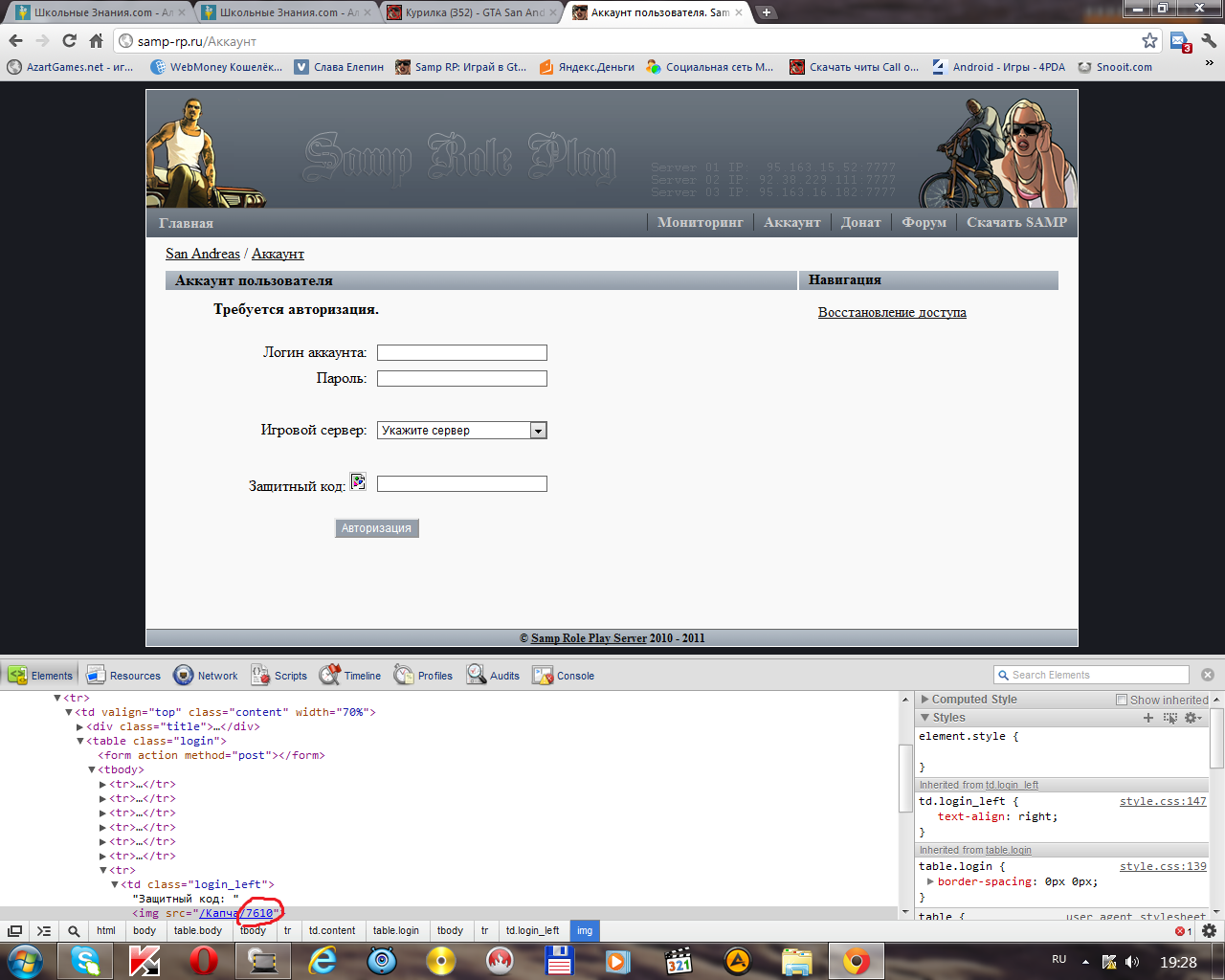This screenshot has width=1225, height=980.
Task: Open Skype from the Windows taskbar
Action: 85,961
